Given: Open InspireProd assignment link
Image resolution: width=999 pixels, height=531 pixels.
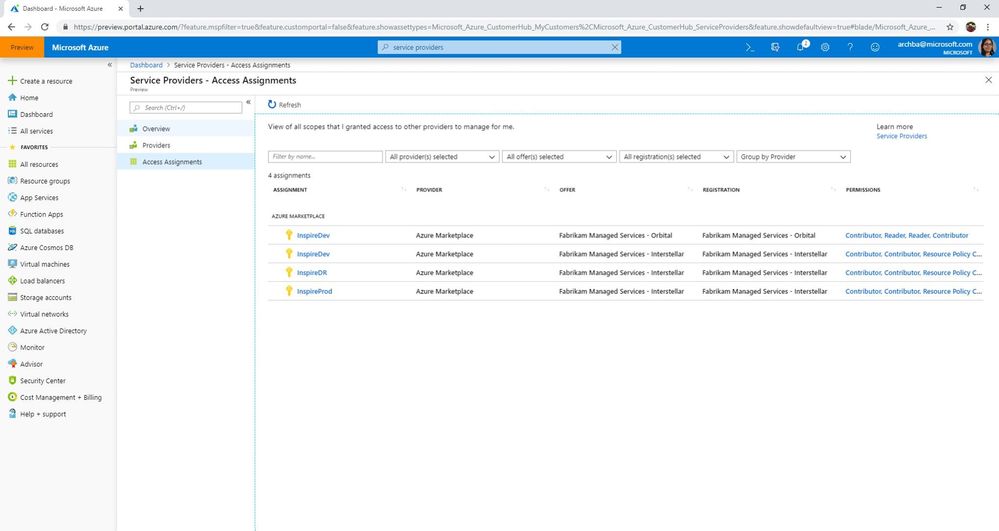Looking at the screenshot, I should point(314,291).
